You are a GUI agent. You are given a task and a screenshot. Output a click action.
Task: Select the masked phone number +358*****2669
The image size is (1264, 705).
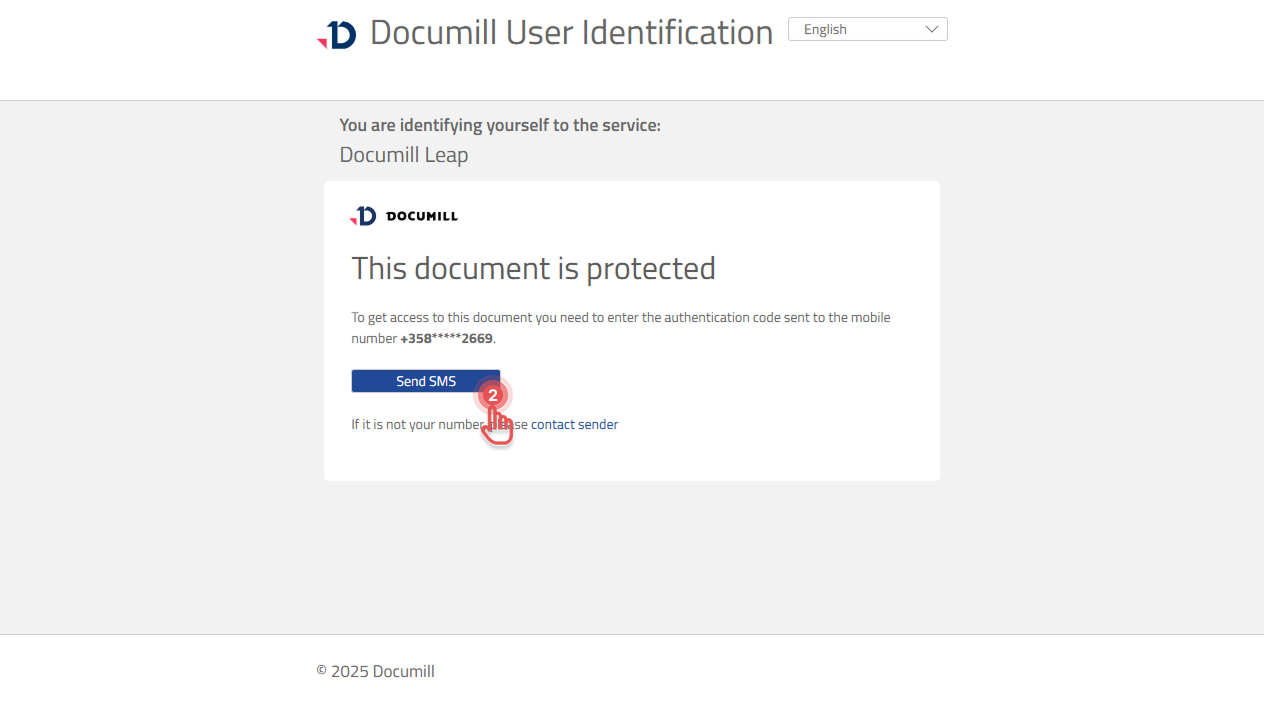click(446, 338)
